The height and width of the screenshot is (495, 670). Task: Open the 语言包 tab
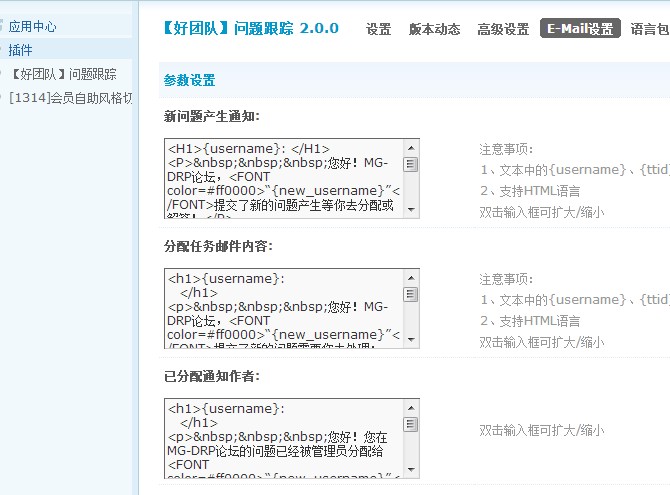pos(650,29)
